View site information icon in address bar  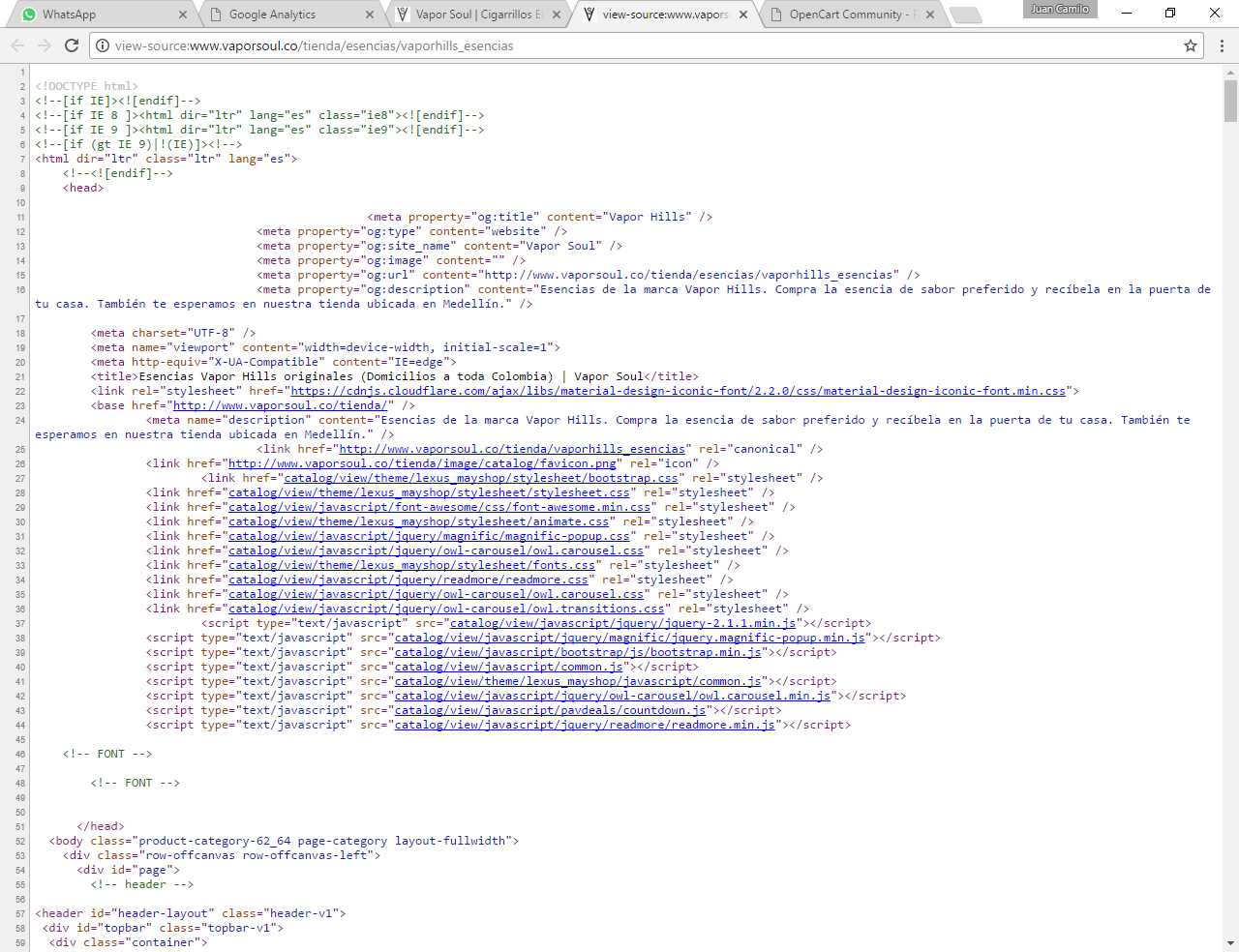[x=102, y=45]
